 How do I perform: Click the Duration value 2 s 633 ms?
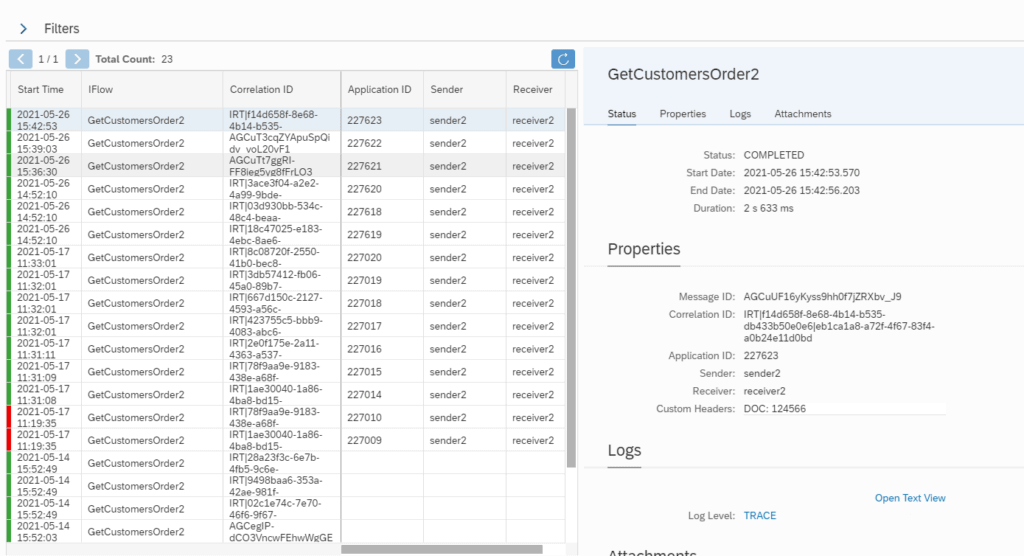point(769,208)
